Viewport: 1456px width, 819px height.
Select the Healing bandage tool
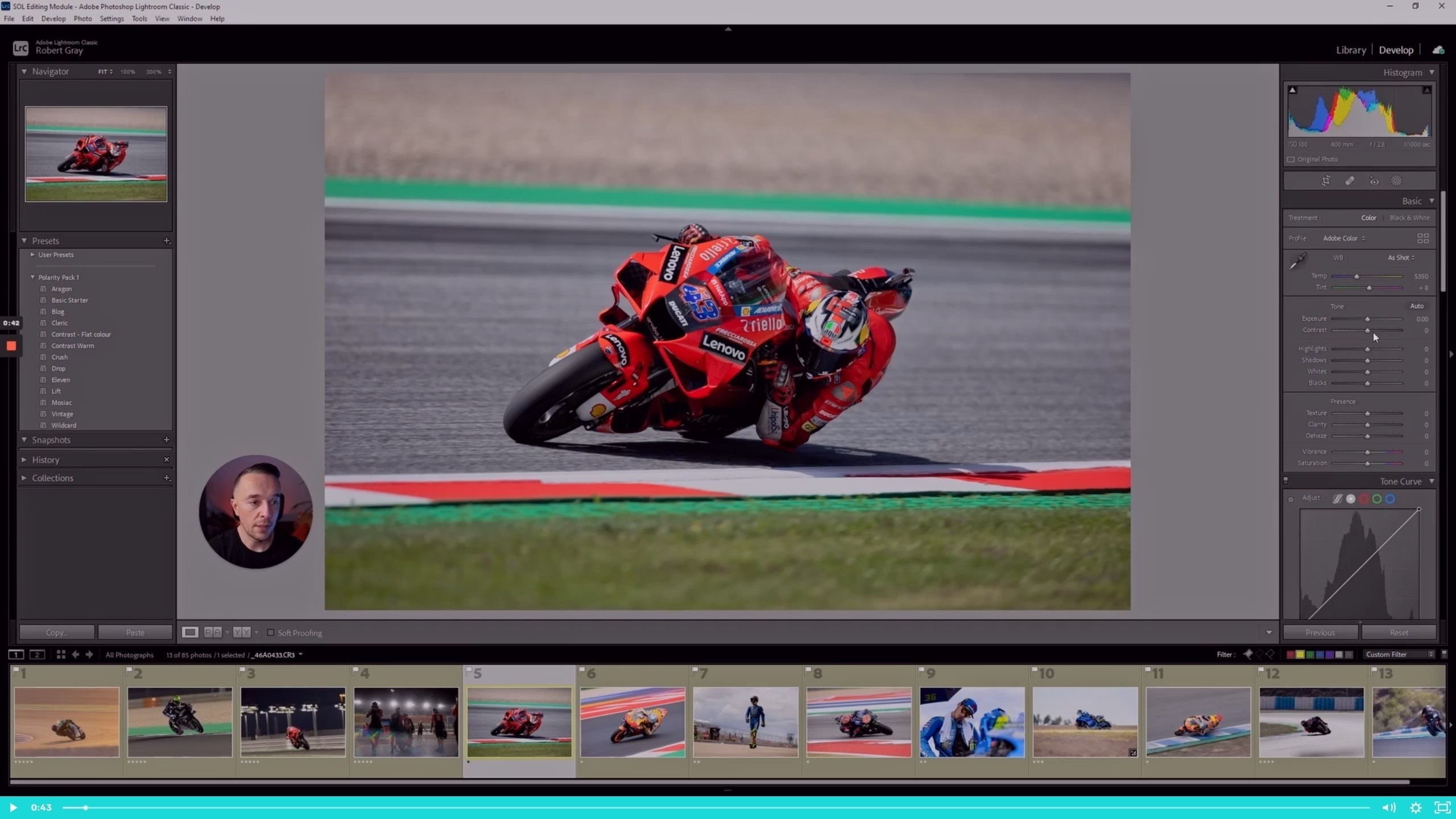click(x=1350, y=181)
